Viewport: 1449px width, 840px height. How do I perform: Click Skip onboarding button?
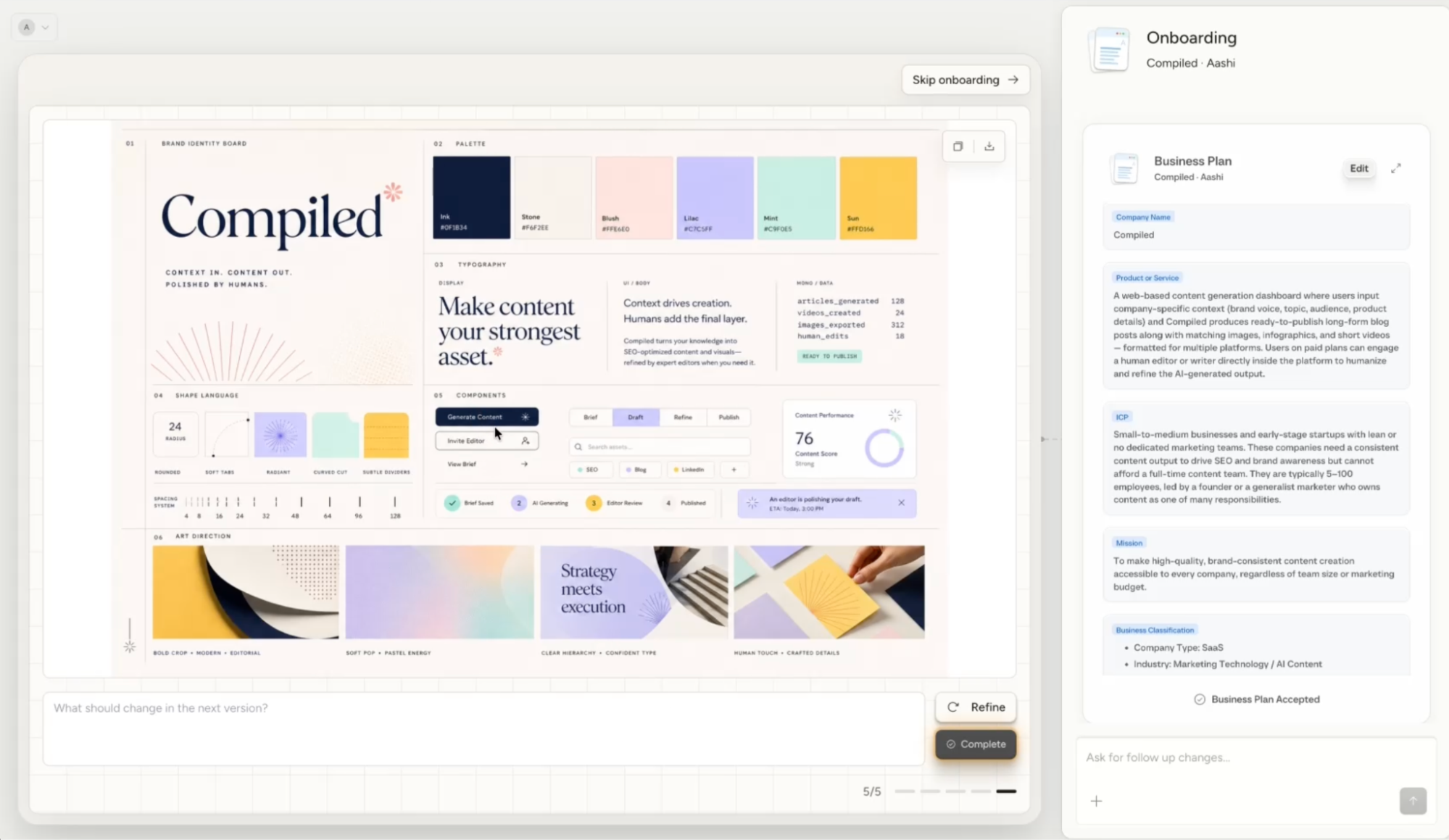[965, 80]
